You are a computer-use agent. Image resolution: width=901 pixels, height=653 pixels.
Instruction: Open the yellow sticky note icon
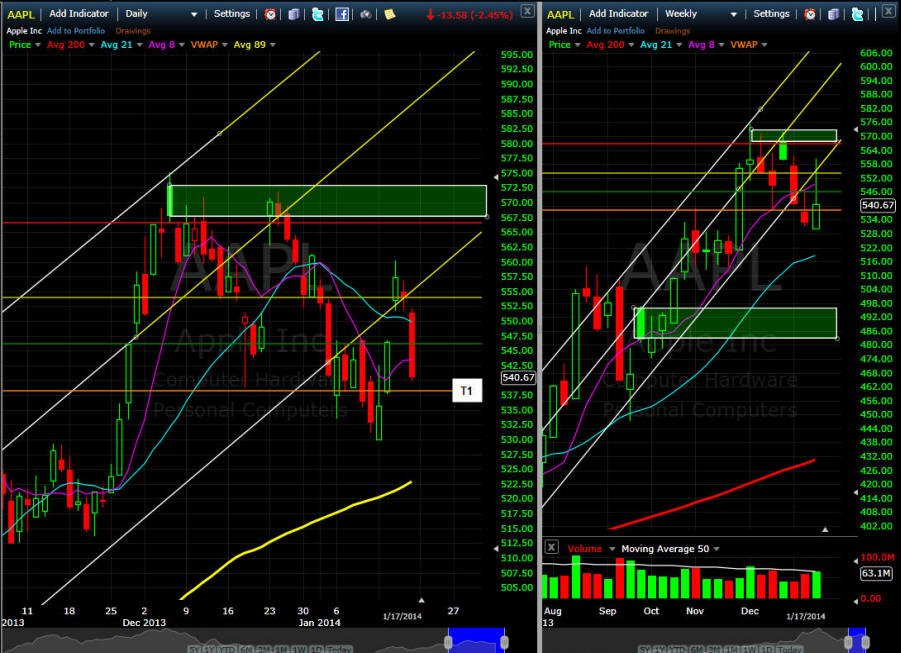tap(390, 14)
